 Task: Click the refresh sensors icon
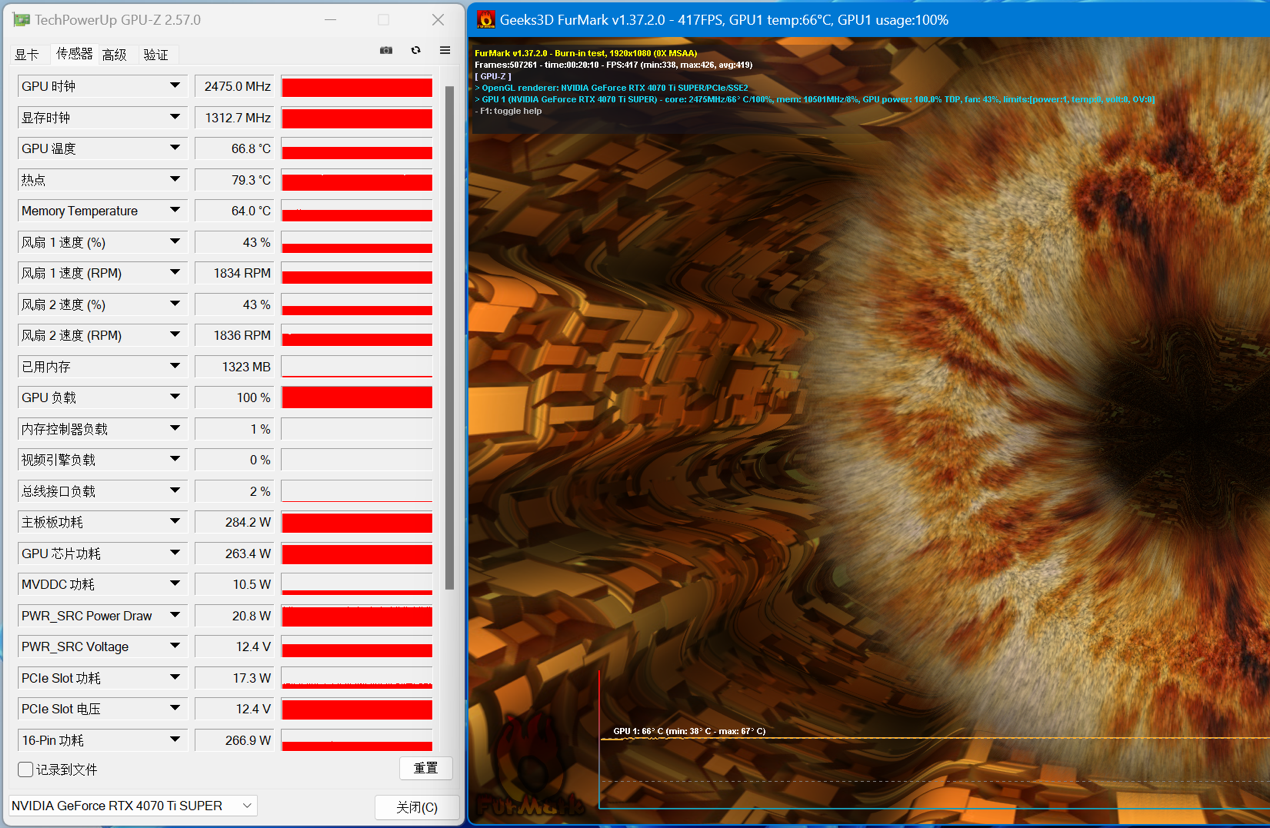416,51
